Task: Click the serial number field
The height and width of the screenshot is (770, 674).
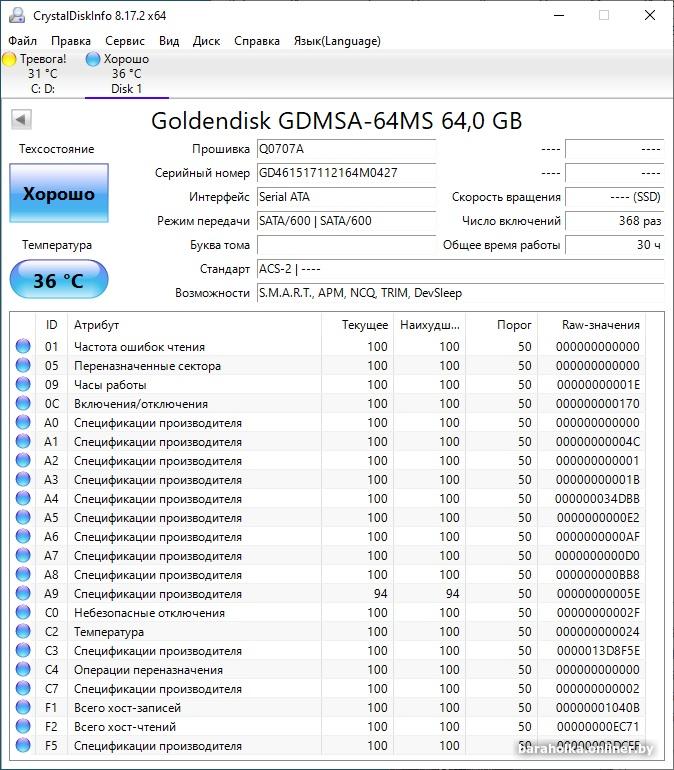Action: pos(346,173)
